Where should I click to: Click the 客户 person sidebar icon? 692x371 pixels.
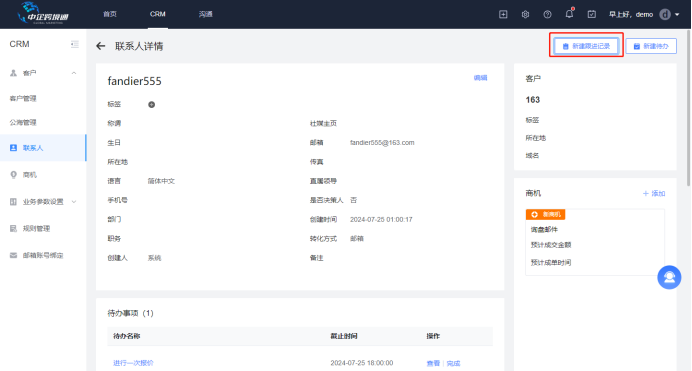click(x=13, y=73)
